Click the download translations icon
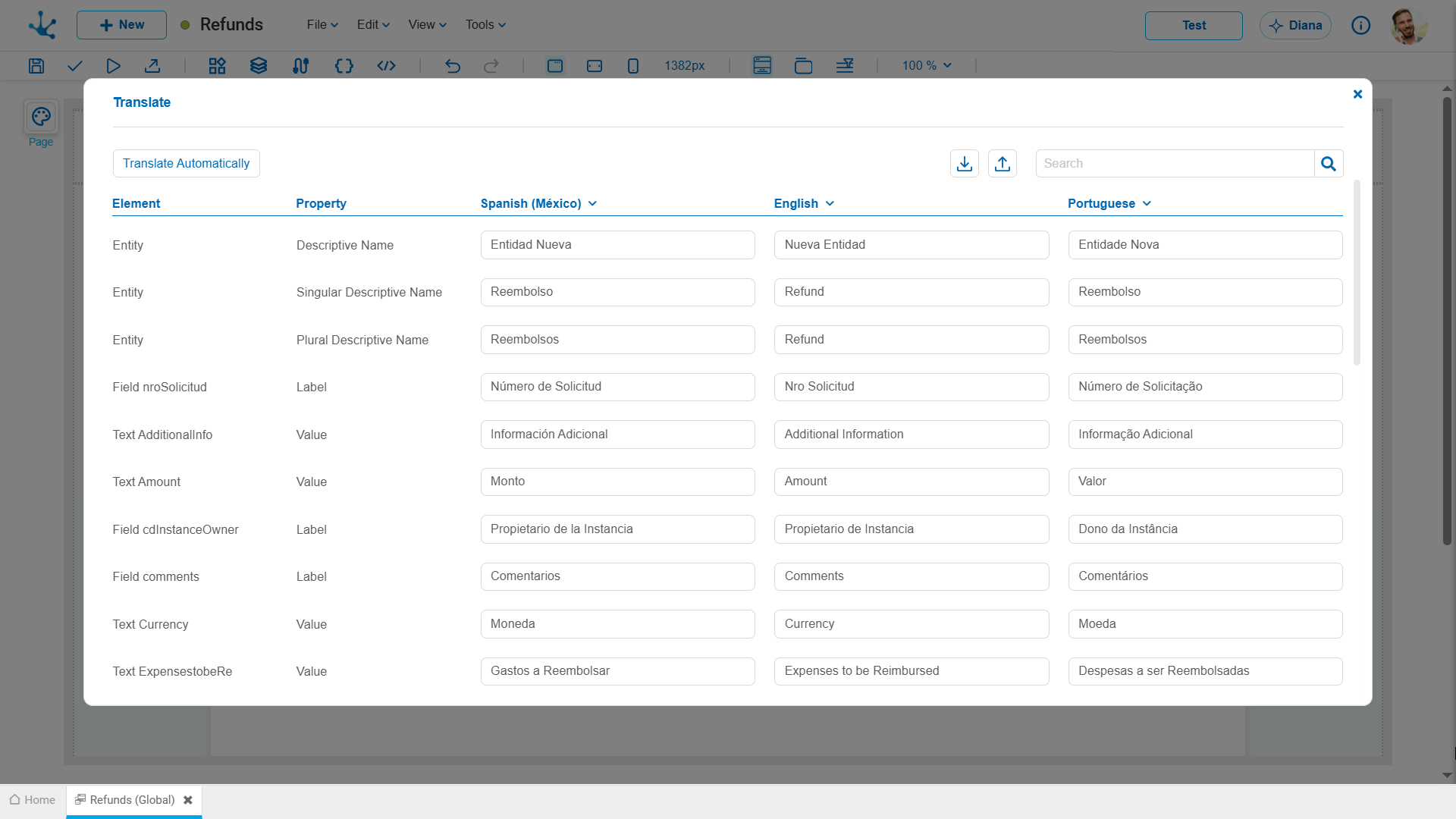This screenshot has height=819, width=1456. point(965,164)
